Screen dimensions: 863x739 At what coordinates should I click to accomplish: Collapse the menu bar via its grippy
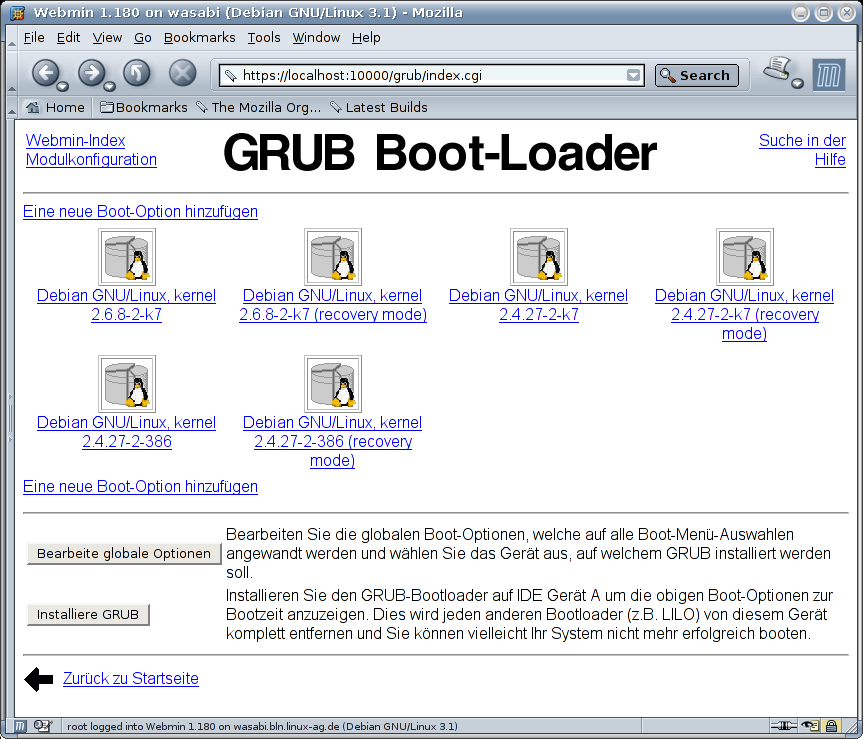12,37
